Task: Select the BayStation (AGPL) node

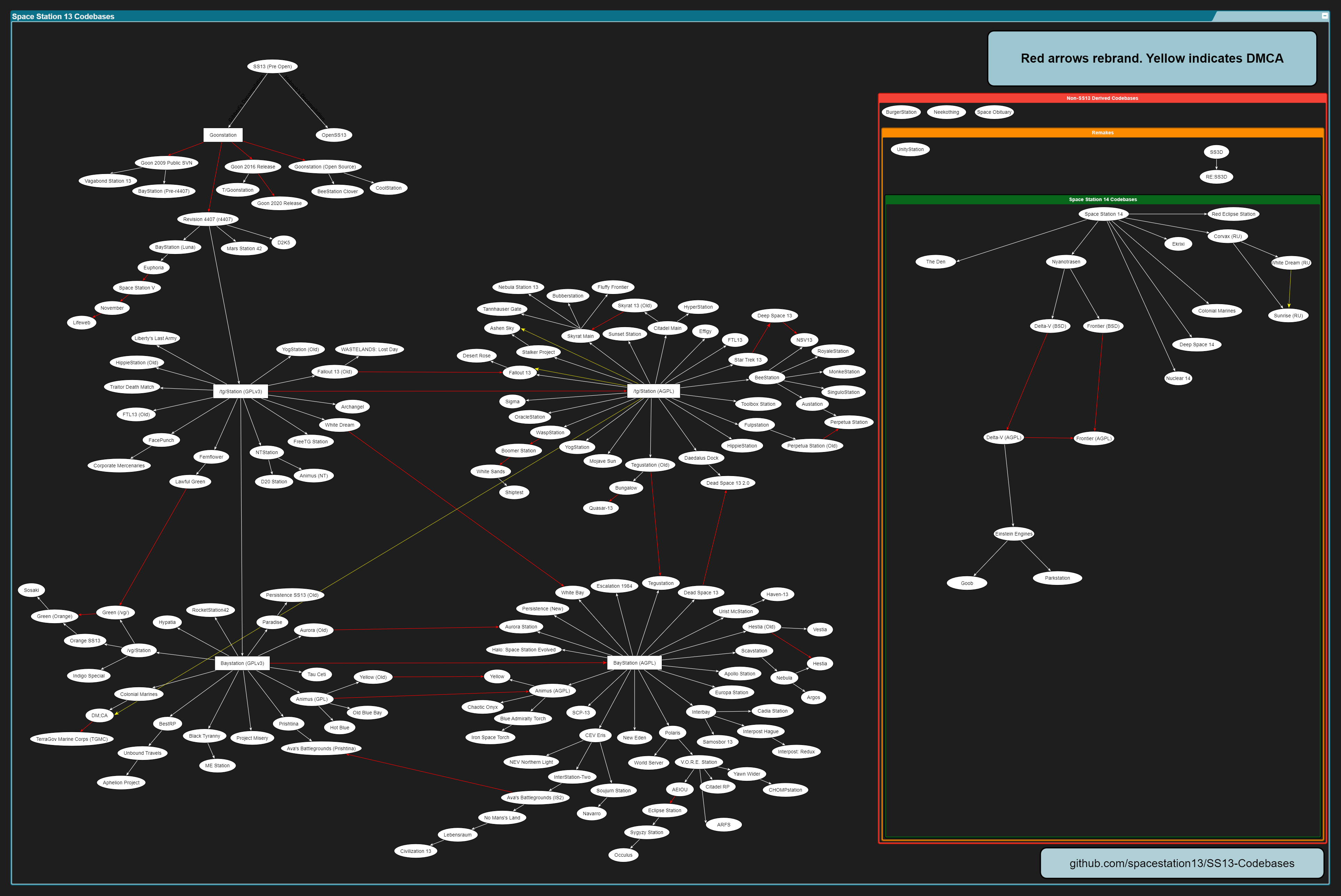Action: (635, 663)
